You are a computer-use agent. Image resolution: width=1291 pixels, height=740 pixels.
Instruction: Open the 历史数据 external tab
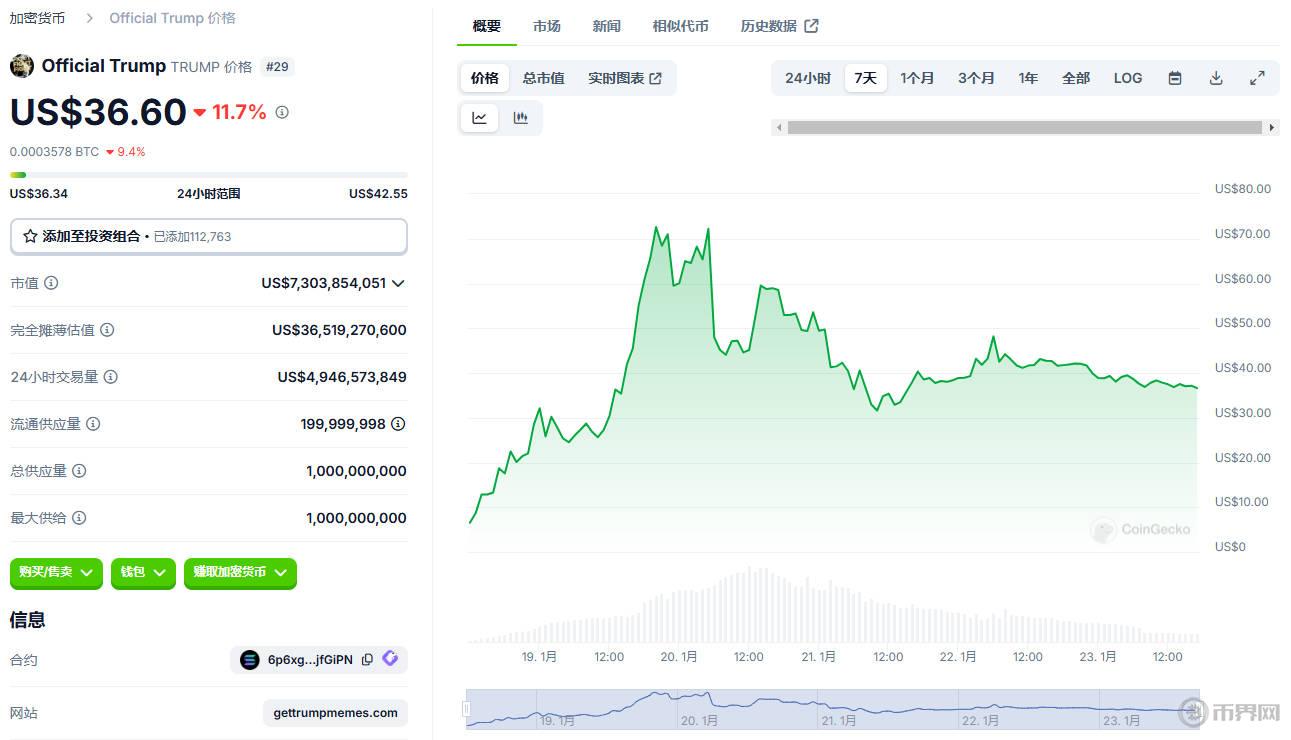tap(779, 26)
